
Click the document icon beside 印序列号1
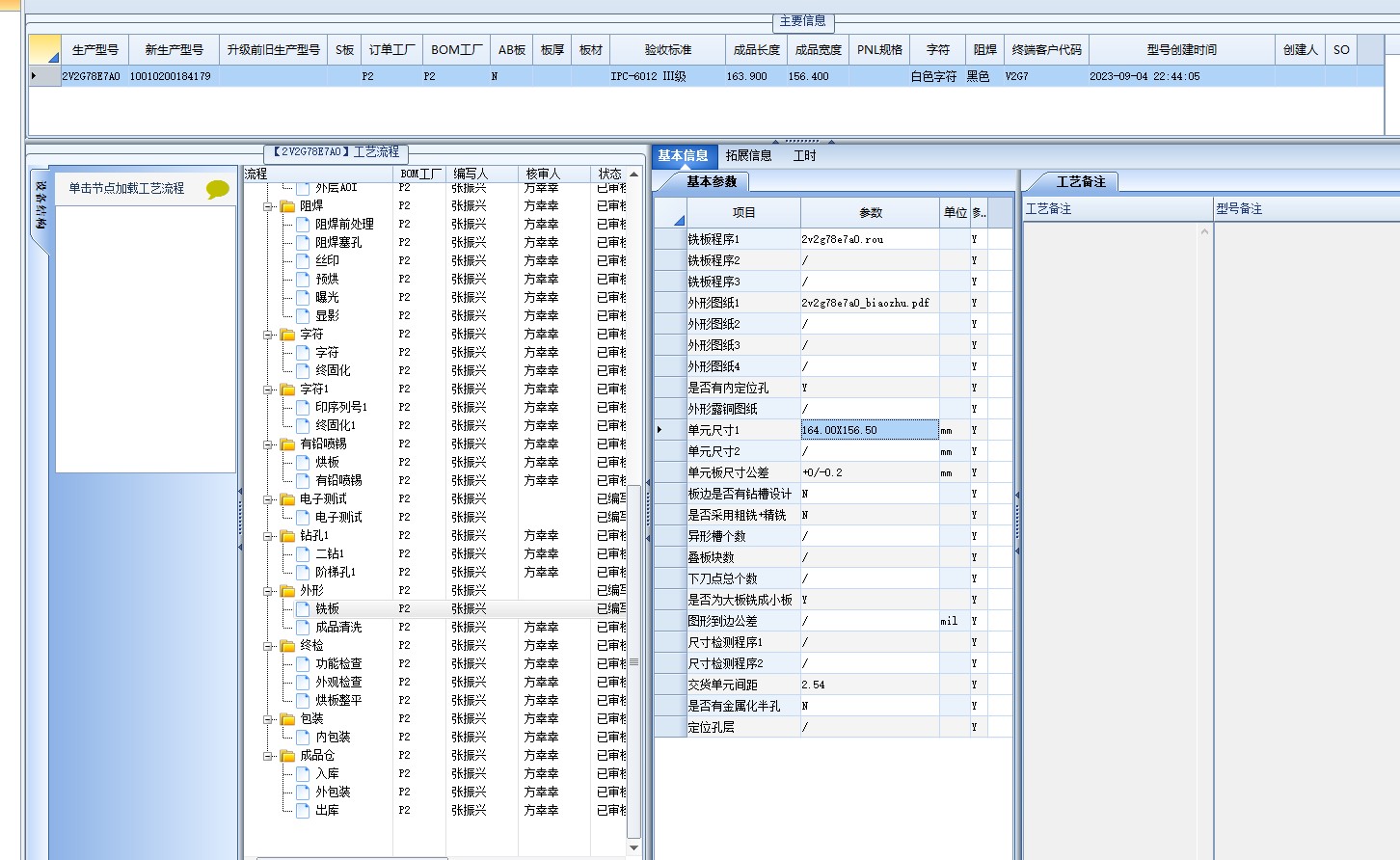pos(303,408)
